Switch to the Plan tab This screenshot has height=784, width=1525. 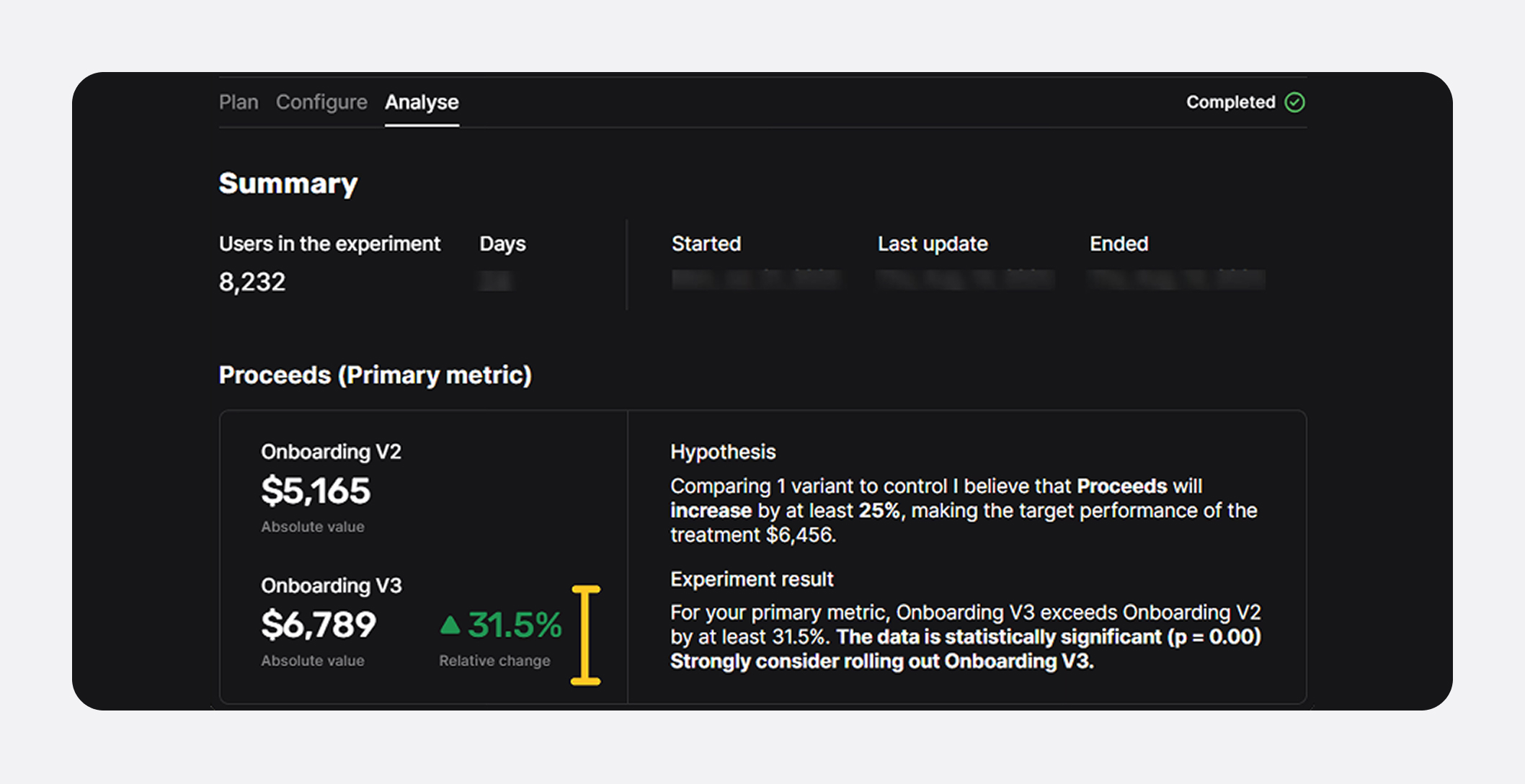239,102
